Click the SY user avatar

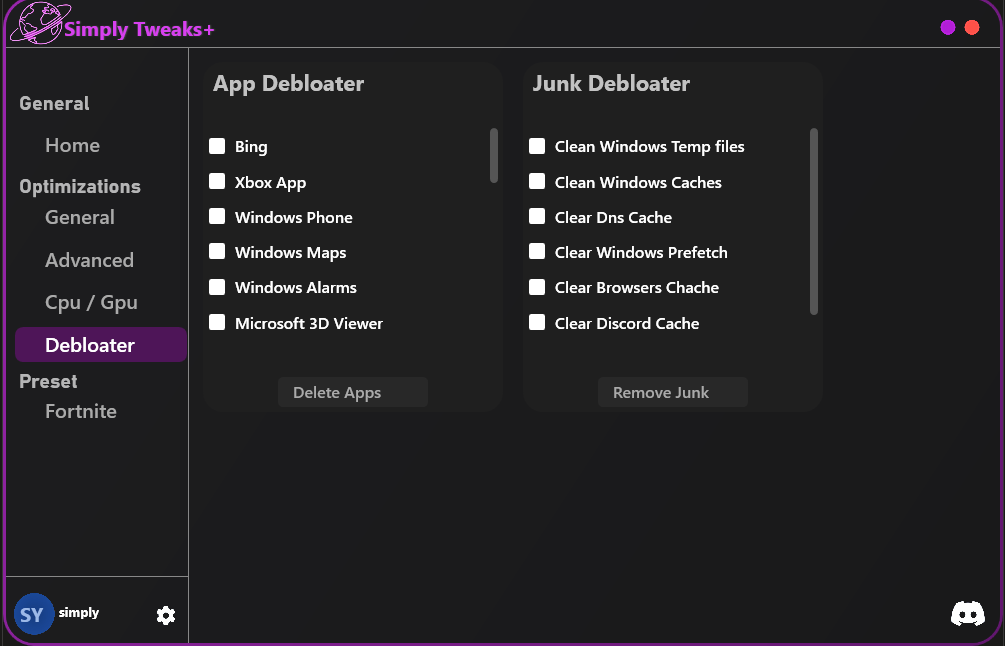33,614
